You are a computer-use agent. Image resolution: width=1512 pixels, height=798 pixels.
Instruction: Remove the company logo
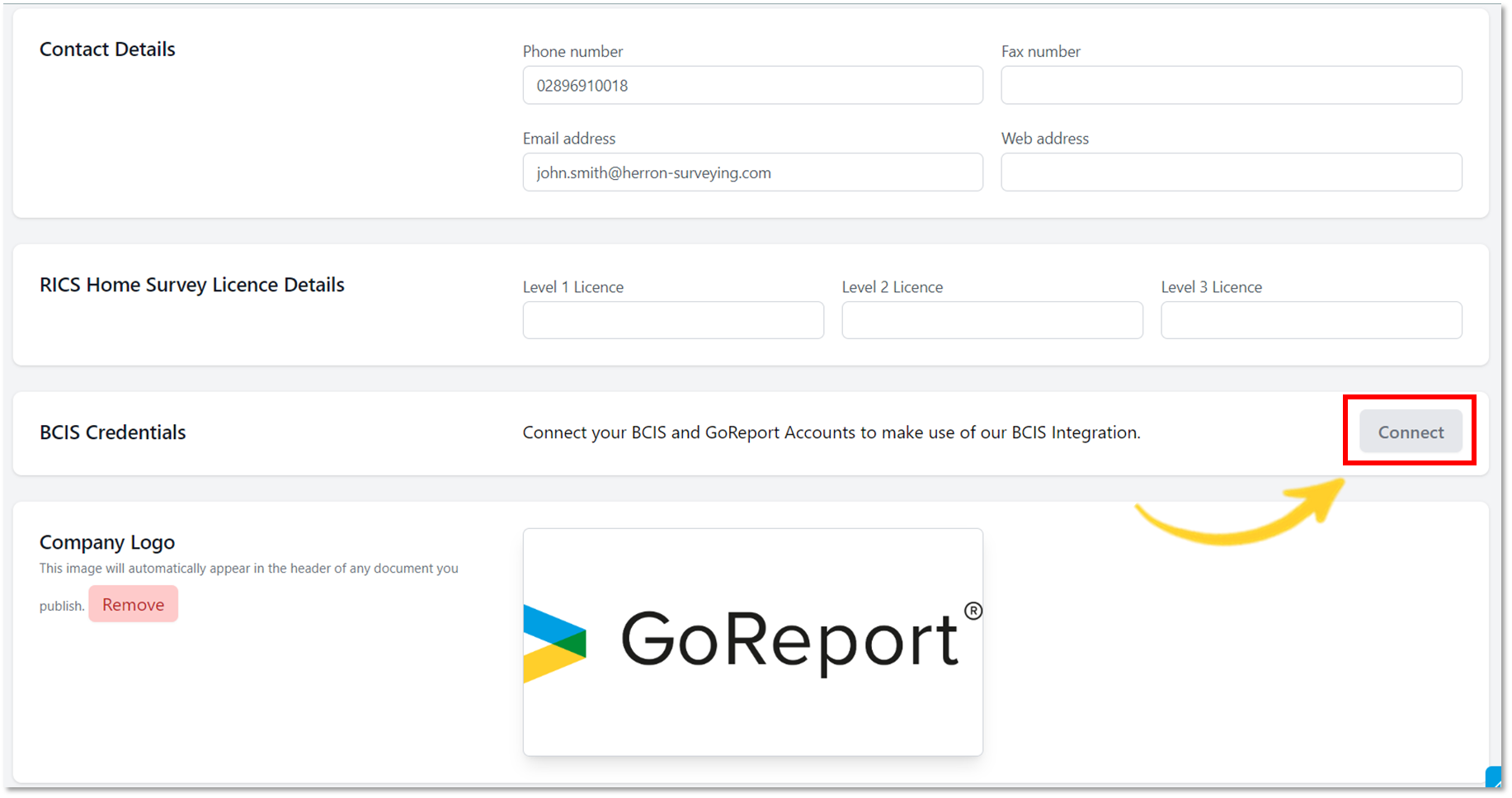(x=134, y=604)
